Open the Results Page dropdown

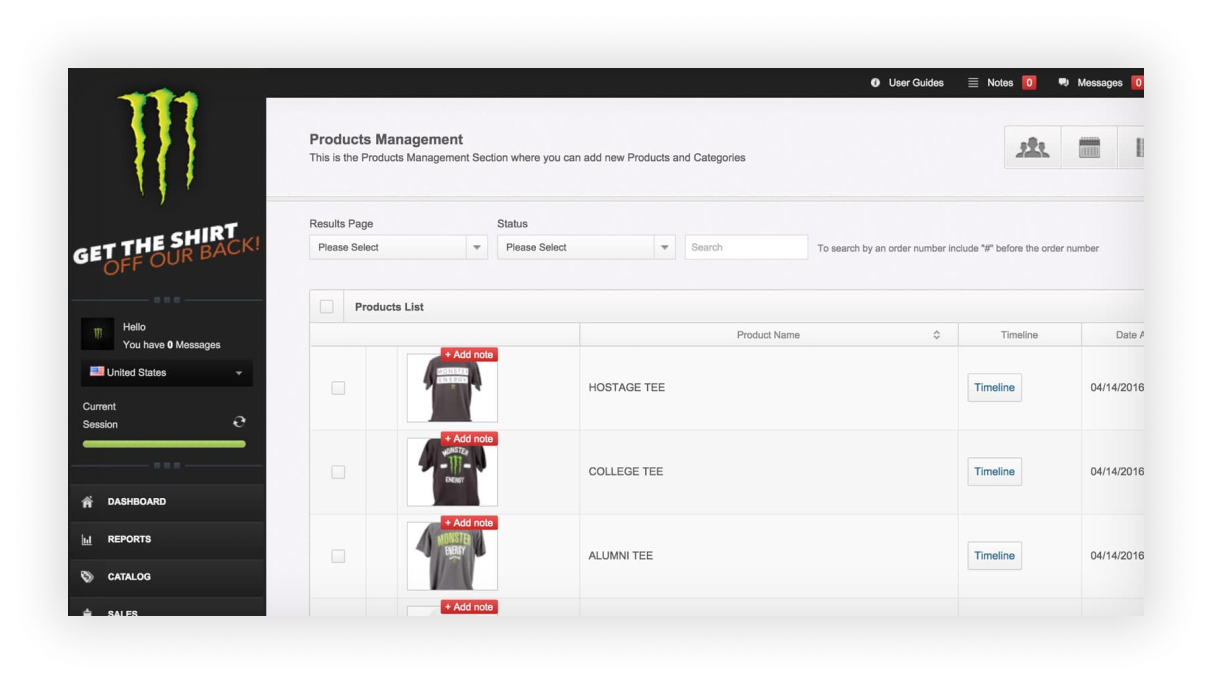tap(398, 247)
